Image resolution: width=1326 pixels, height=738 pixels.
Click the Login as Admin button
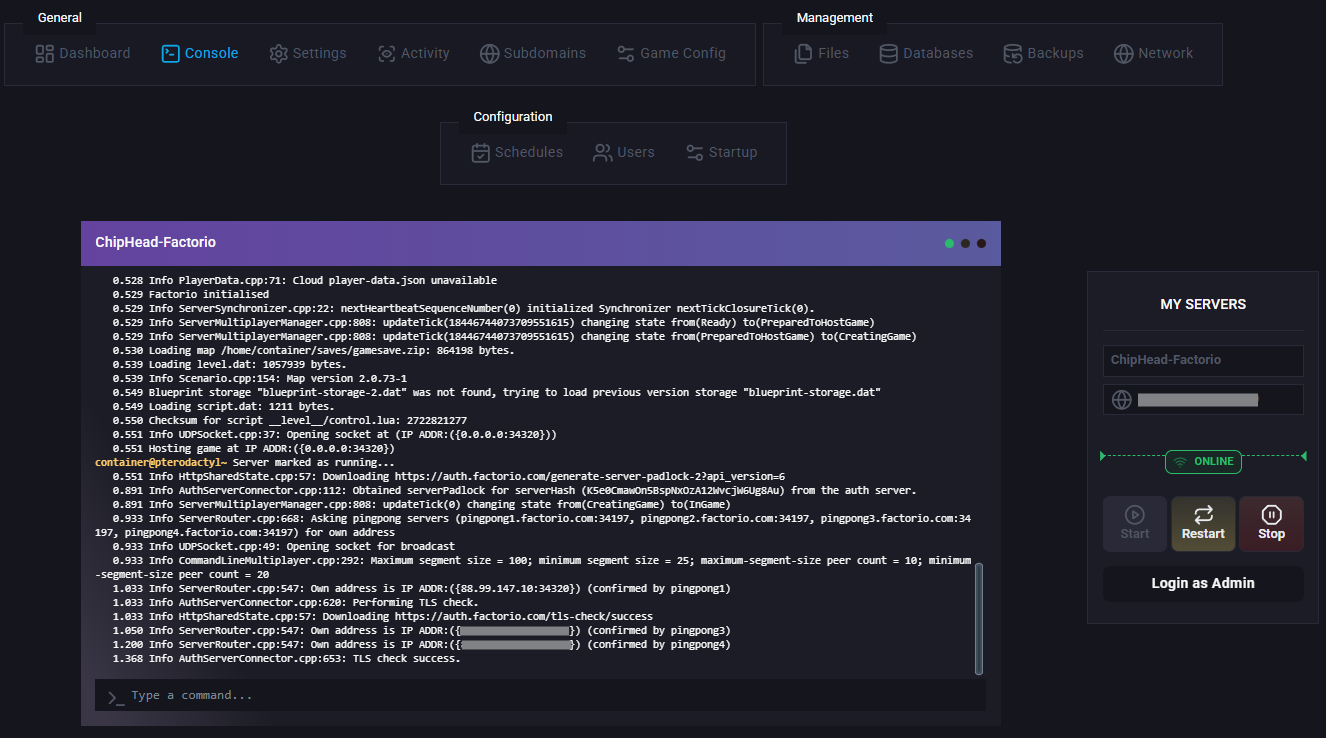1203,584
